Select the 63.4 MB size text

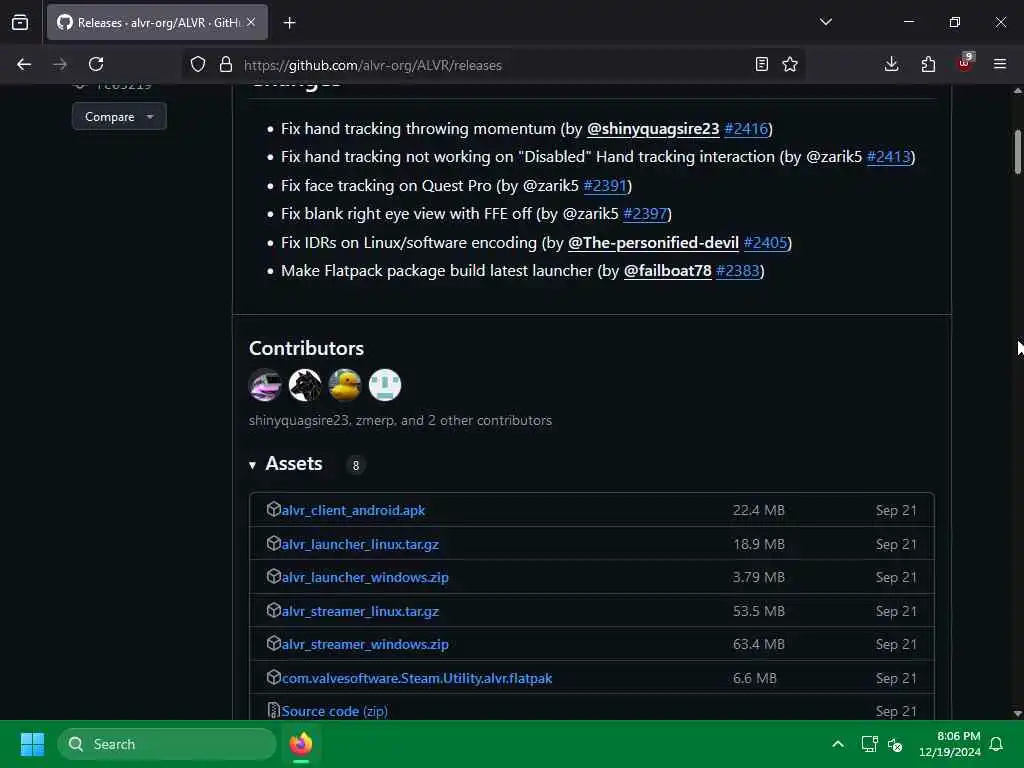[x=758, y=644]
